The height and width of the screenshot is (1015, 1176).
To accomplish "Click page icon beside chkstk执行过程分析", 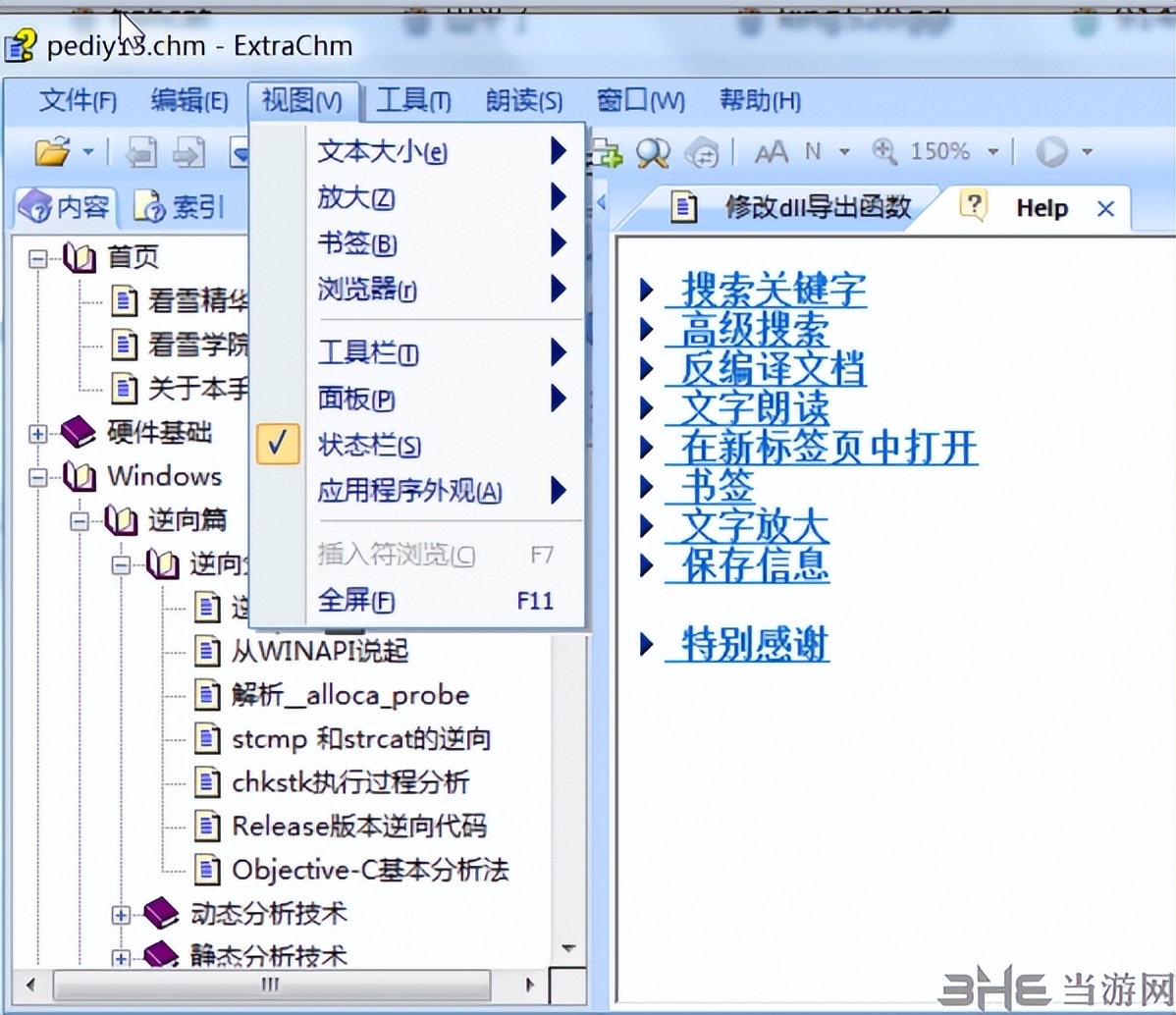I will 207,782.
